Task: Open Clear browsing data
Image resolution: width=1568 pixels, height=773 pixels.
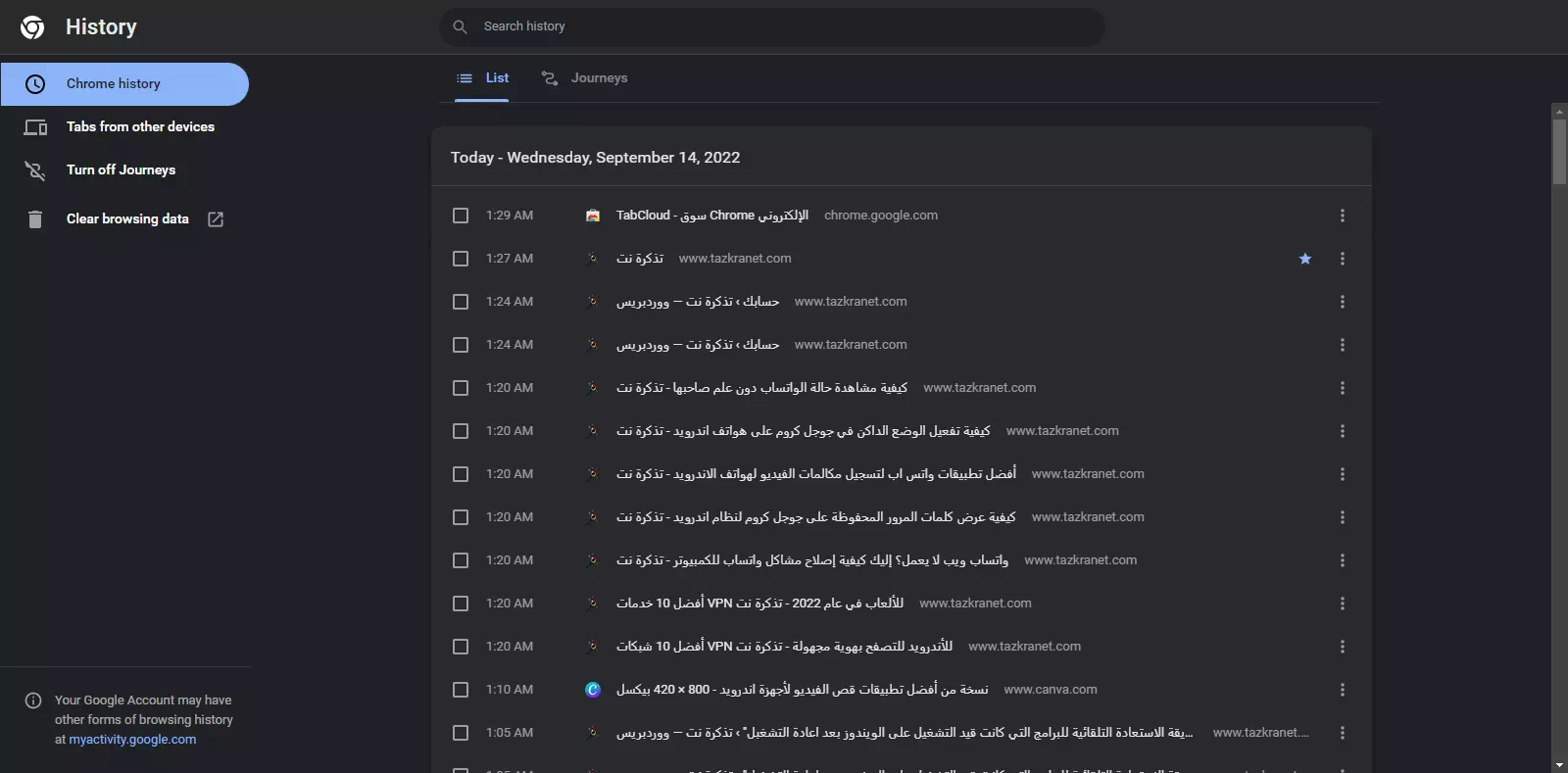Action: (x=124, y=219)
